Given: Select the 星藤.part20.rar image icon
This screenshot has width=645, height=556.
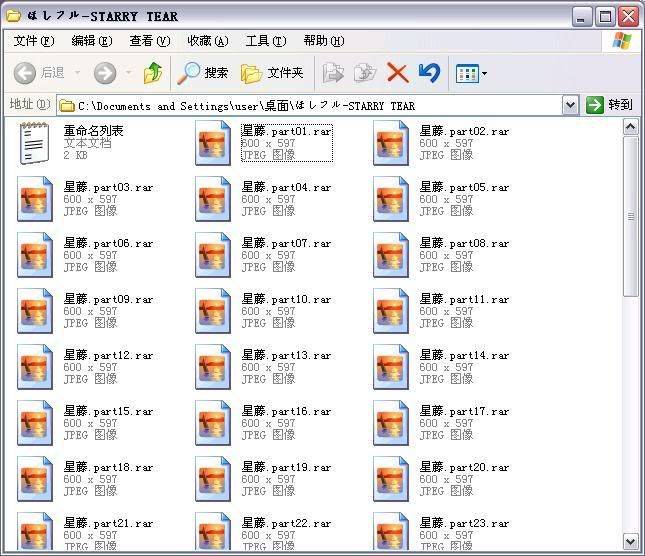Looking at the screenshot, I should (x=391, y=479).
